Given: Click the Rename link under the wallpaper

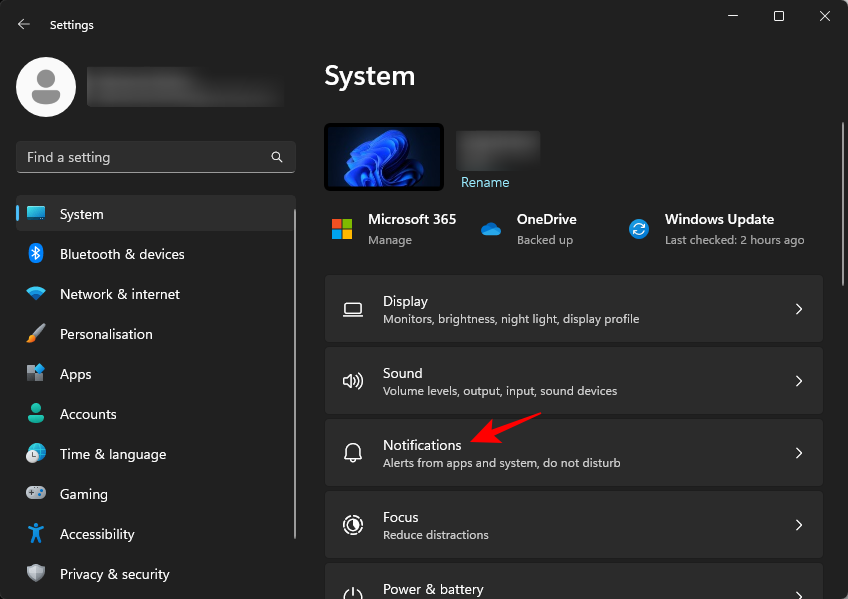Looking at the screenshot, I should click(485, 182).
